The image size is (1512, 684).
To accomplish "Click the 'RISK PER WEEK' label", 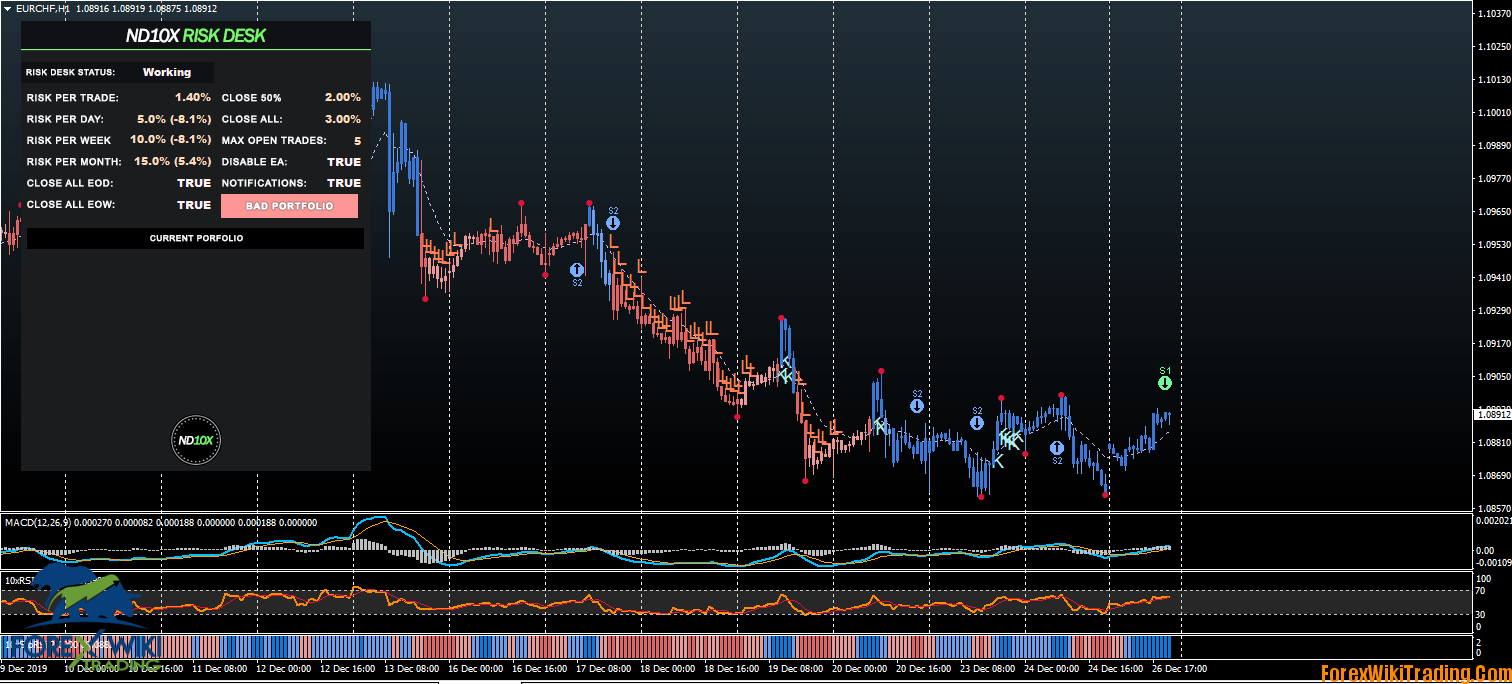I will pos(69,141).
